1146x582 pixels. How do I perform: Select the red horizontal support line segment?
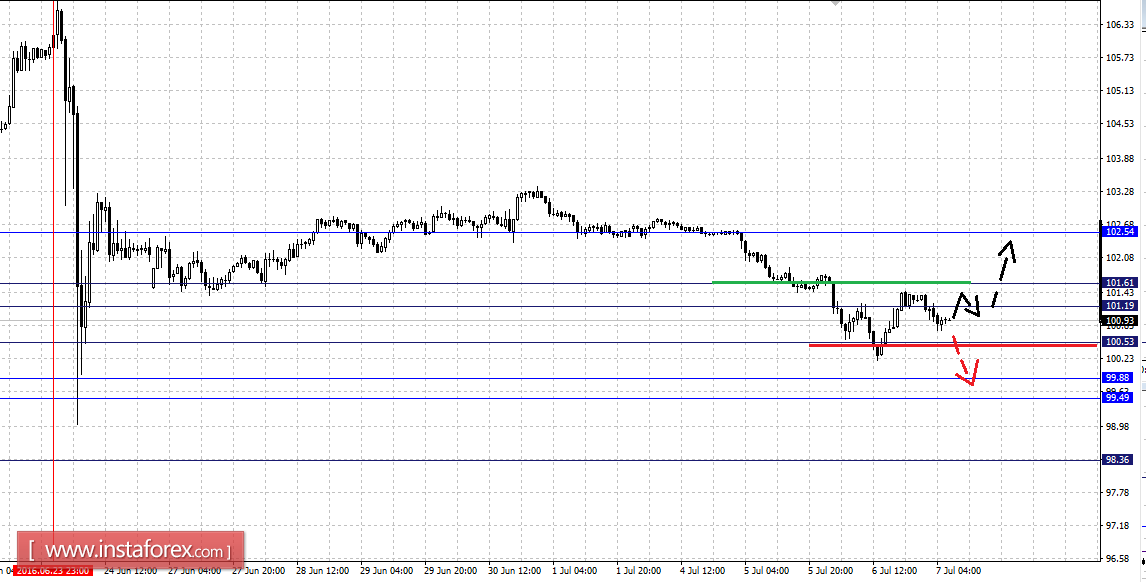[x=953, y=345]
